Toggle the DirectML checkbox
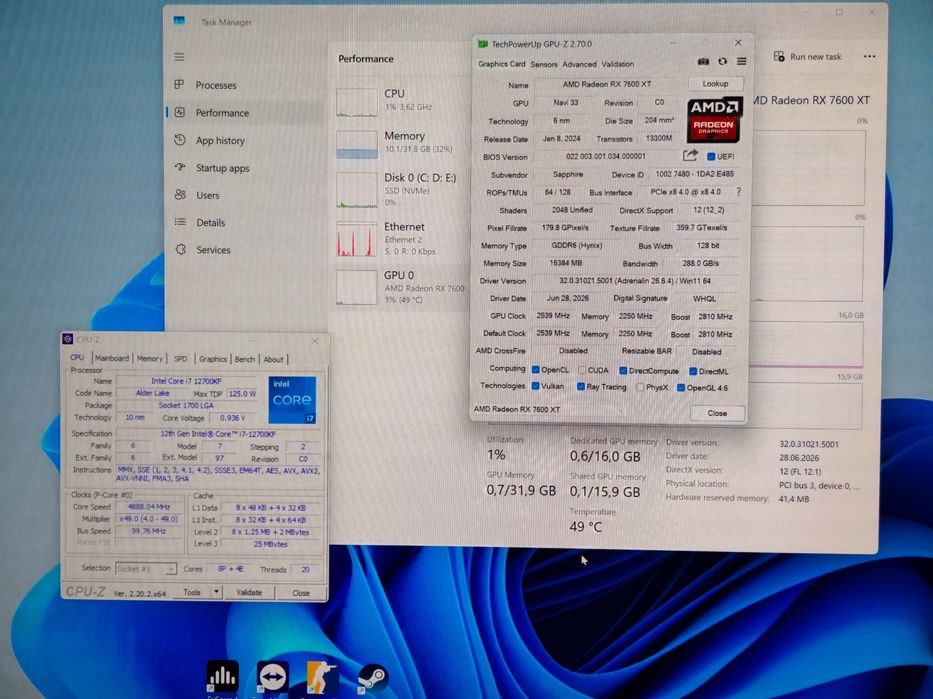The width and height of the screenshot is (933, 699). [693, 371]
